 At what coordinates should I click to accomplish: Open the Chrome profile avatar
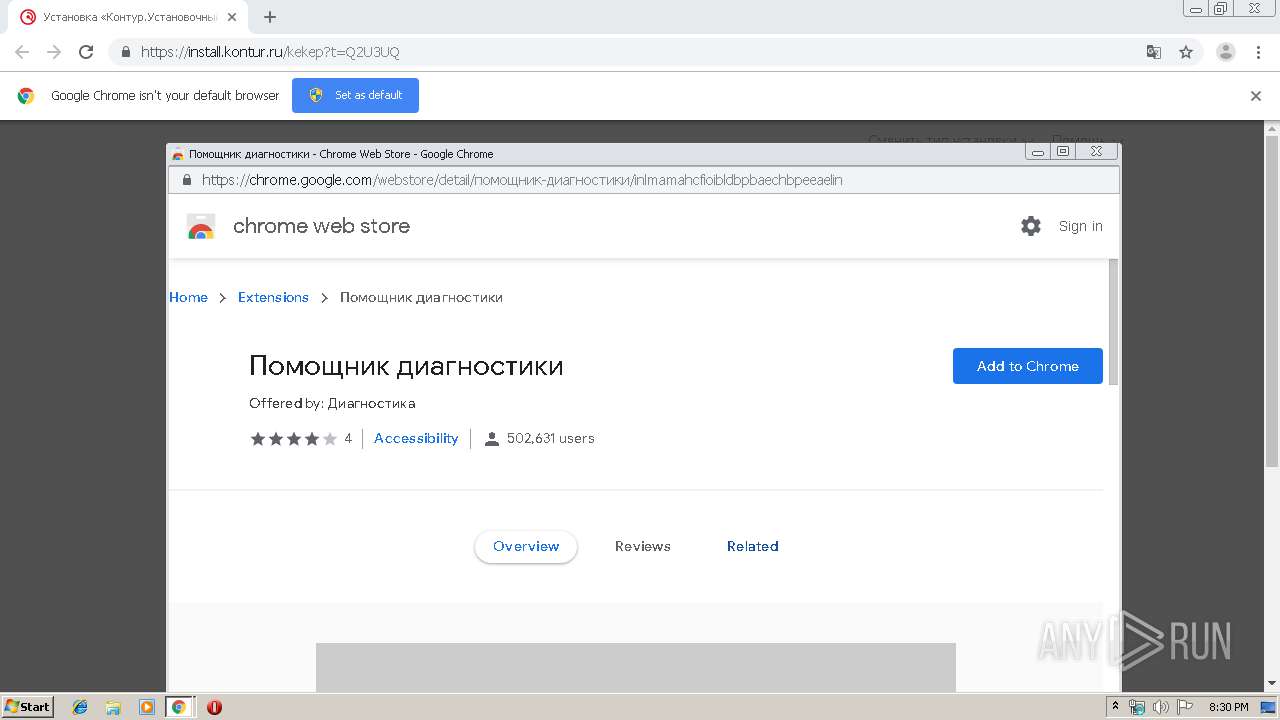pyautogui.click(x=1226, y=52)
